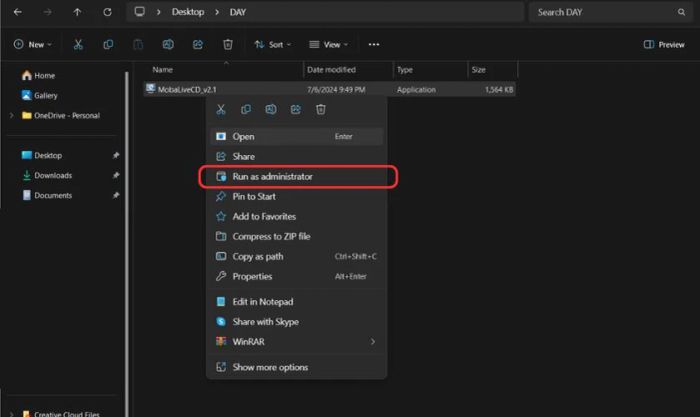The width and height of the screenshot is (700, 417).
Task: Choose Compress to ZIP file
Action: 296,237
